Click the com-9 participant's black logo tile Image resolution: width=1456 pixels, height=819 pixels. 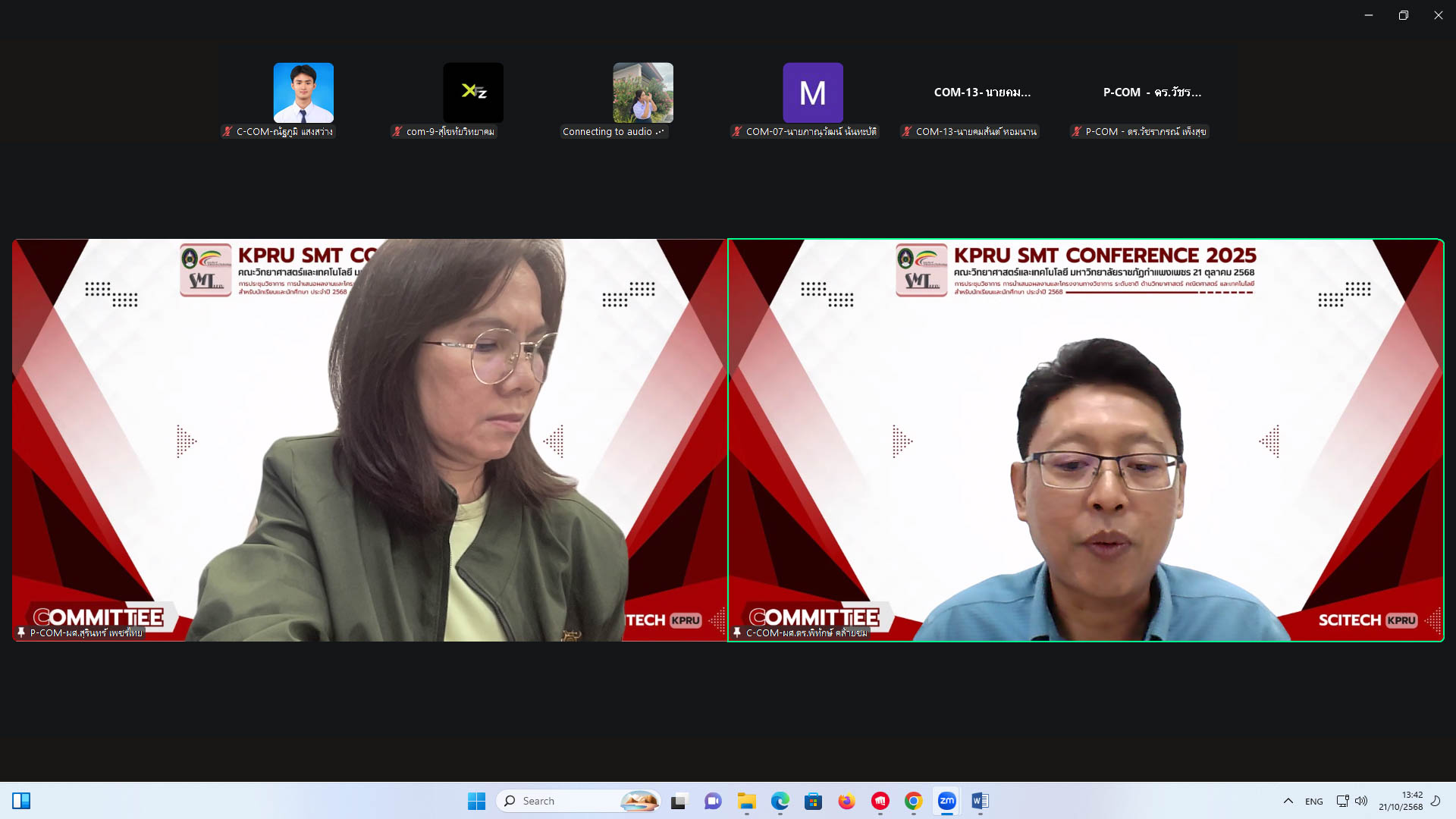pos(473,93)
